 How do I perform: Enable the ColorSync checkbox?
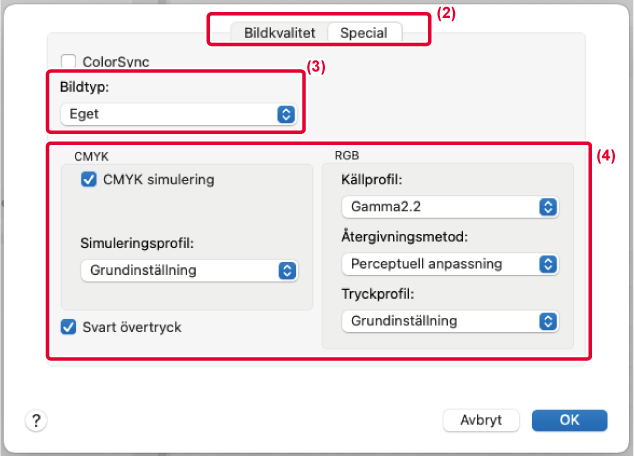[69, 62]
